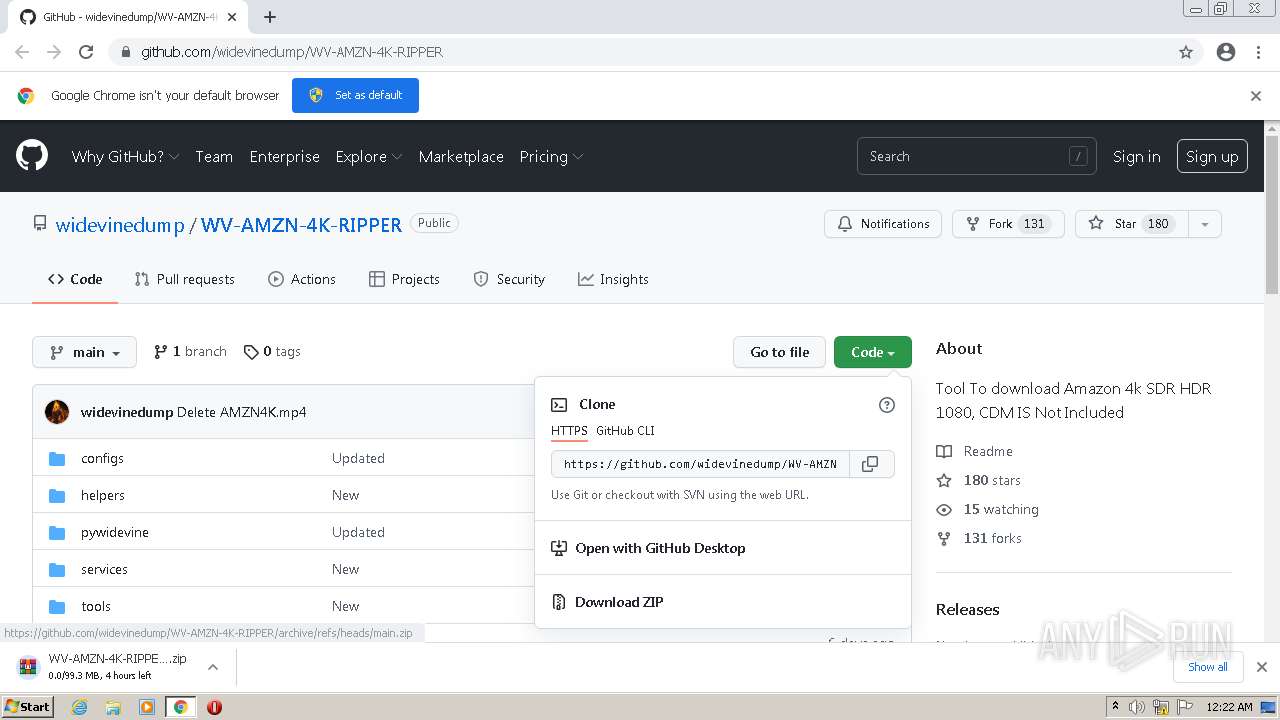Open the red Opera-like taskbar icon

pos(214,707)
